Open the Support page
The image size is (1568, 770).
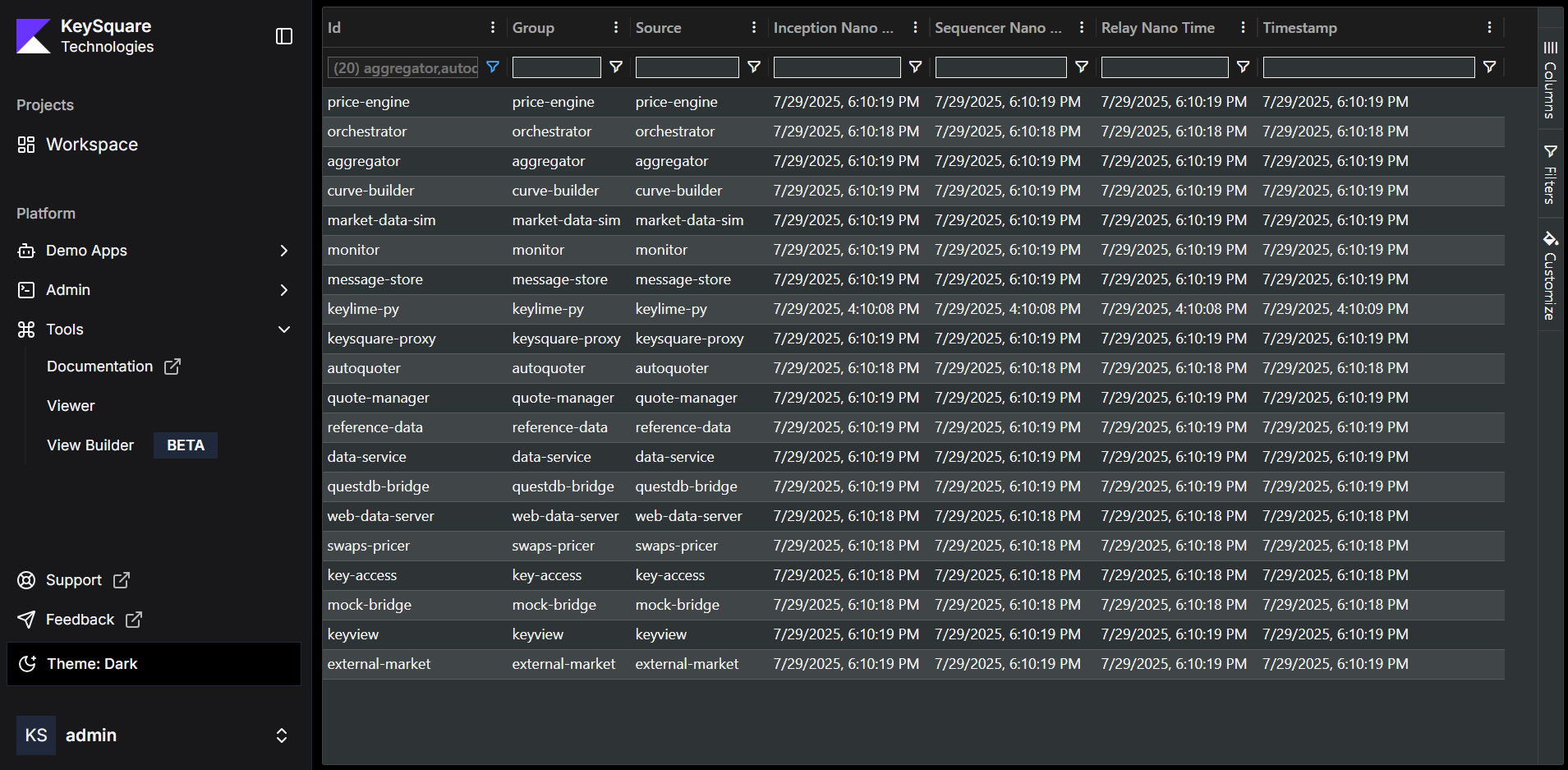point(73,579)
